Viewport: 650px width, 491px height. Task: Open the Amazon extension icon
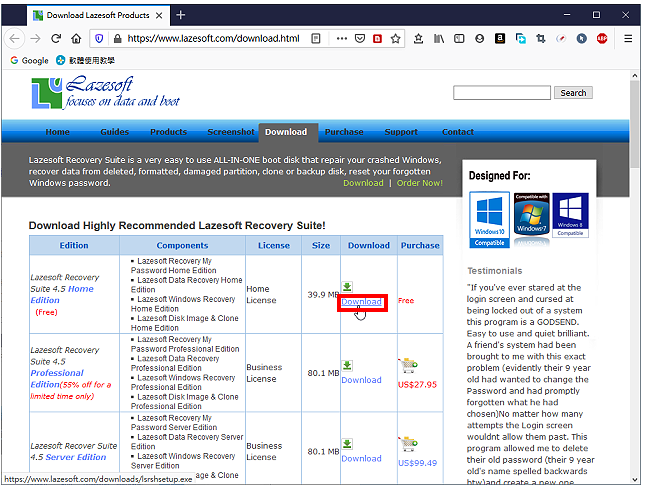pos(500,39)
